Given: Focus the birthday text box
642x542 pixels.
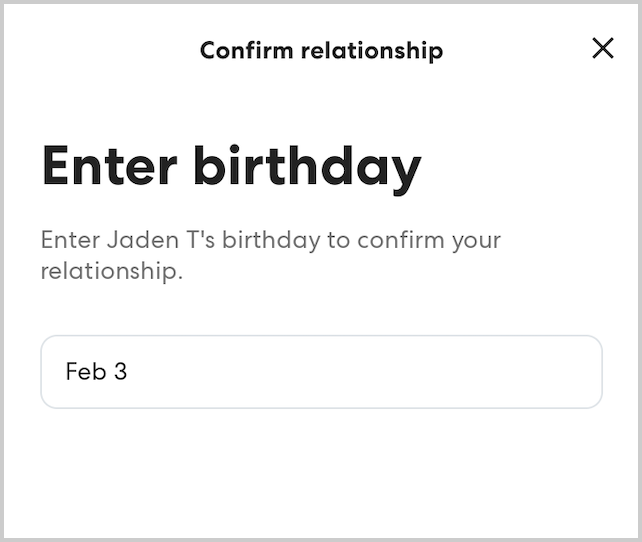Looking at the screenshot, I should click(321, 372).
